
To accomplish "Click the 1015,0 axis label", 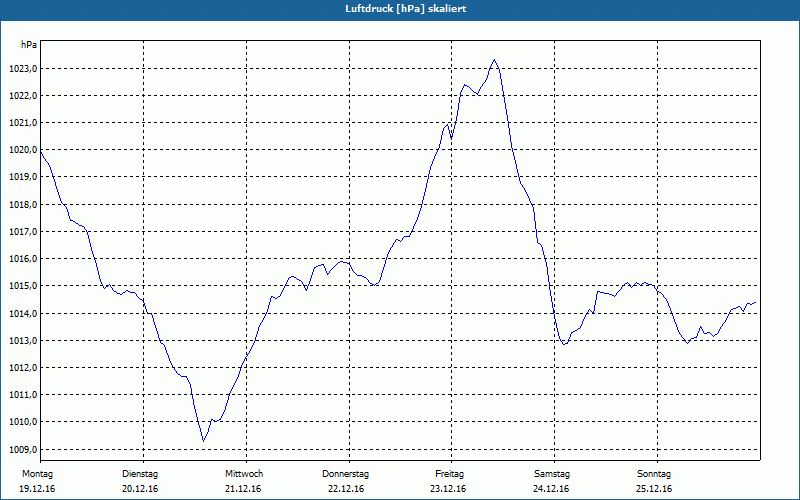I will coord(22,286).
